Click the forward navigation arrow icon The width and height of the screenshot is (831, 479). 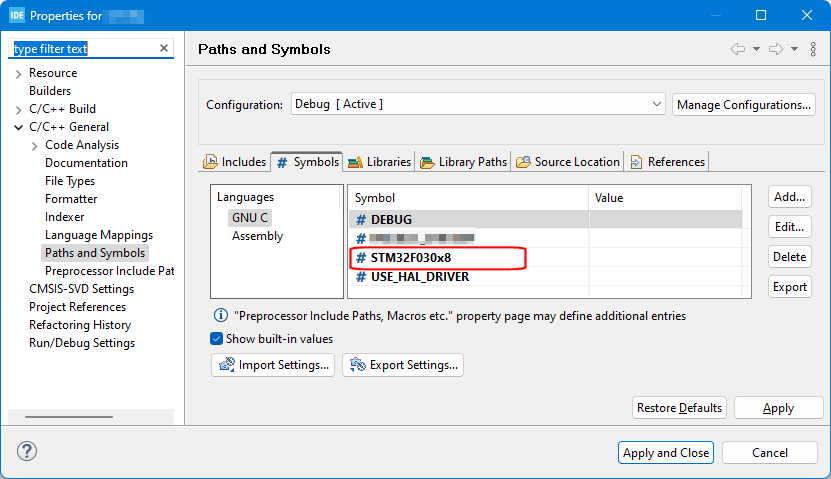[x=775, y=49]
